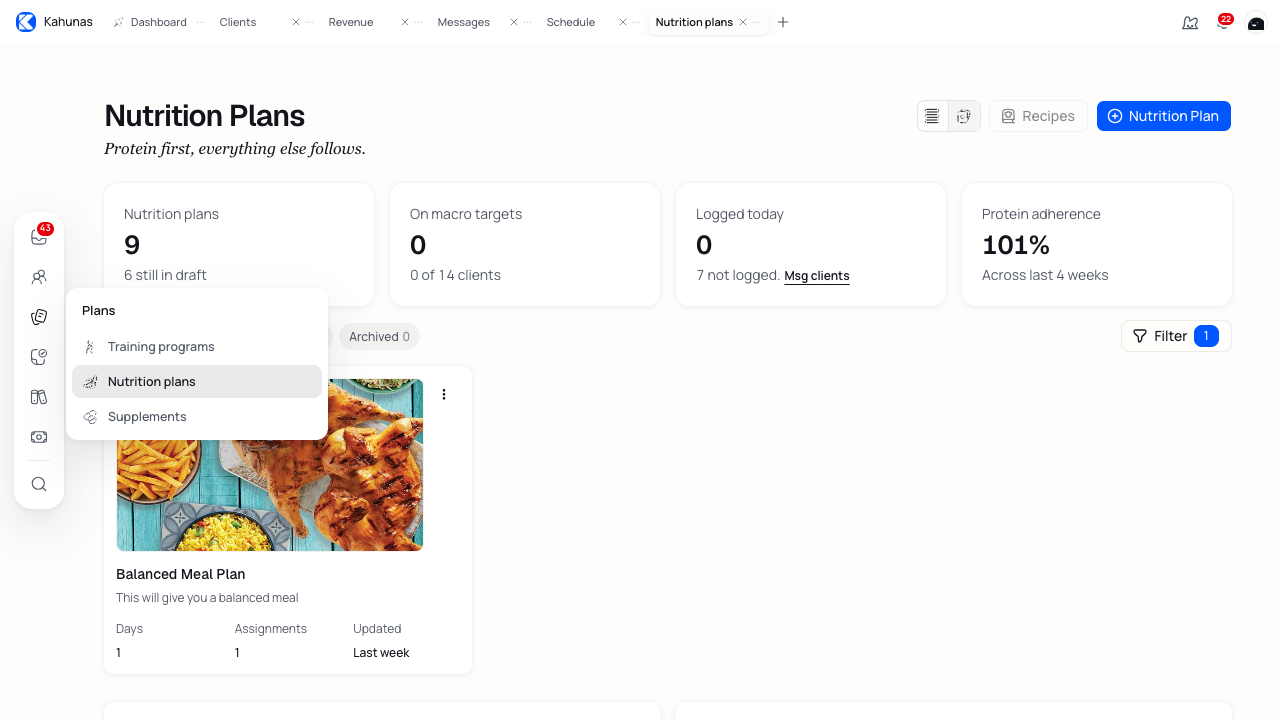Click the blue Nutrition Plan button

pos(1164,116)
